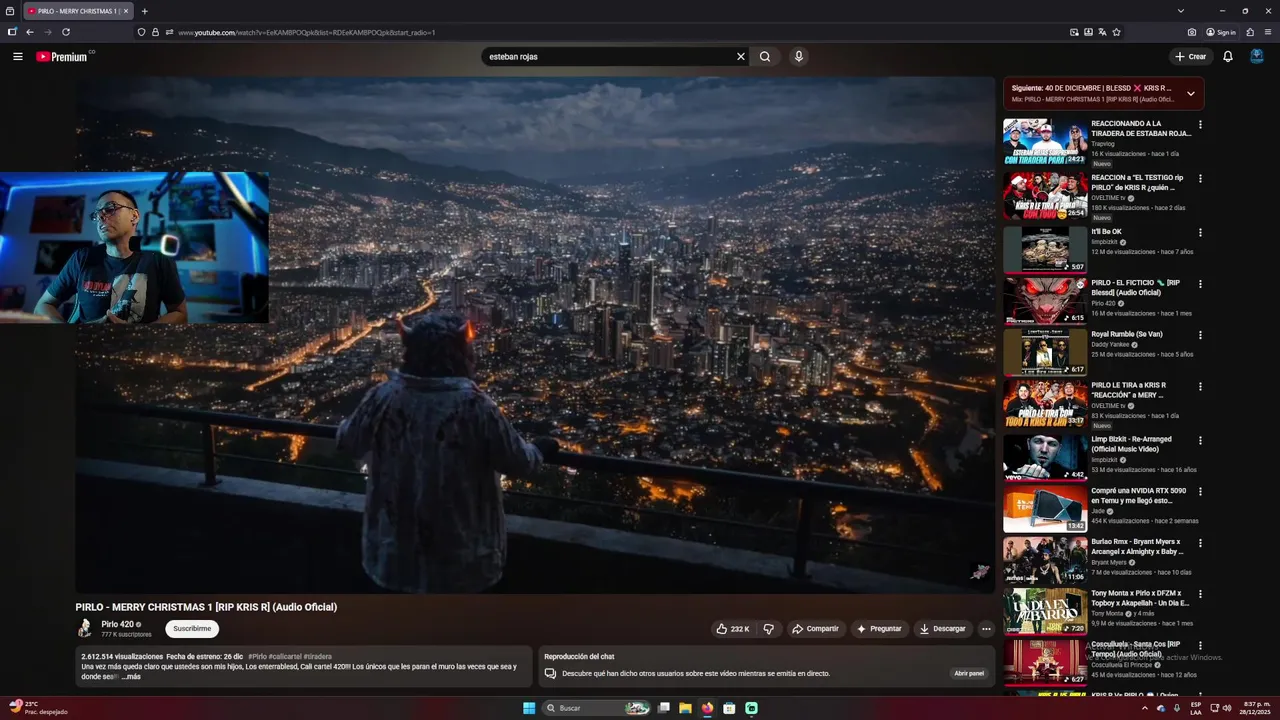This screenshot has width=1280, height=720.
Task: Play 'Compré una NVIDIA RTX 5090' thumbnail
Action: tap(1045, 509)
